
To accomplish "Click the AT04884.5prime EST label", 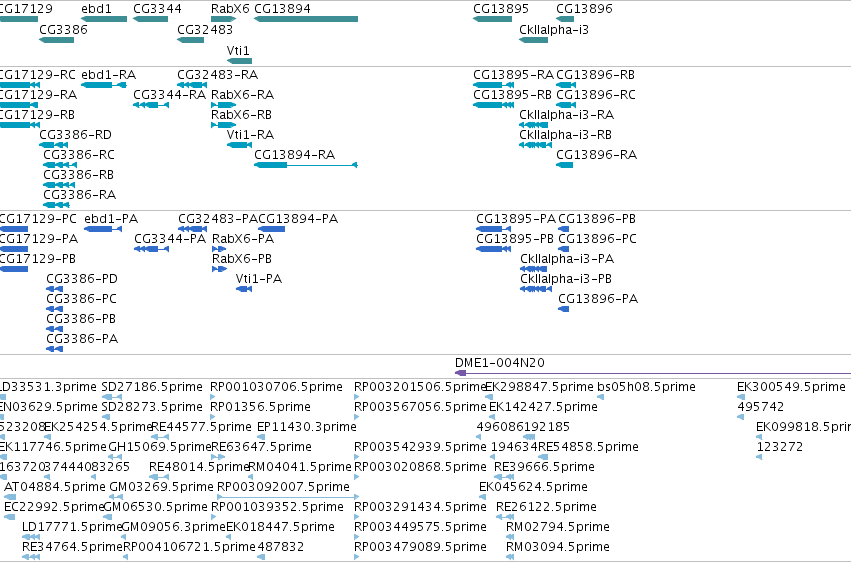I will click(55, 487).
